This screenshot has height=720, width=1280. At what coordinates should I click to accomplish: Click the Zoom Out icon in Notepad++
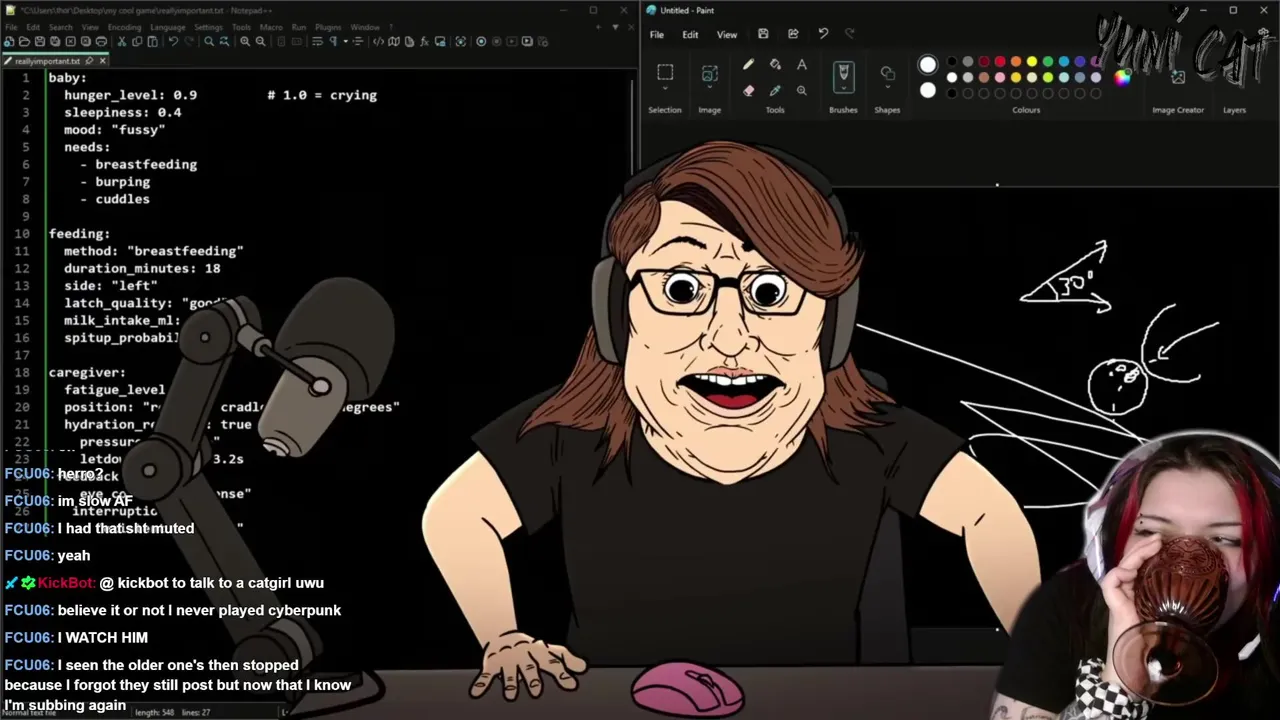261,41
